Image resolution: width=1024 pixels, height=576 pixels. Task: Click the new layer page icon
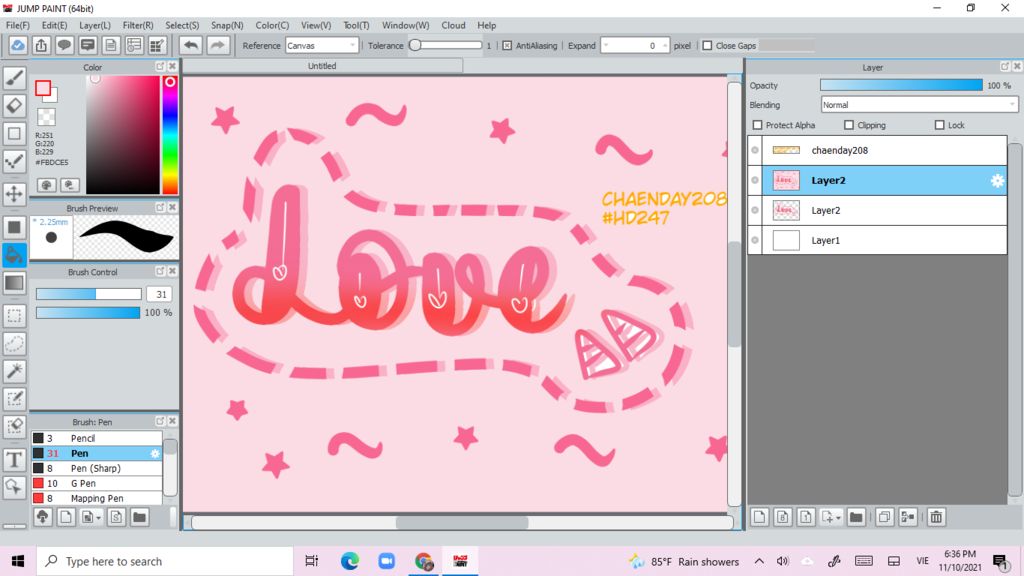pos(759,517)
